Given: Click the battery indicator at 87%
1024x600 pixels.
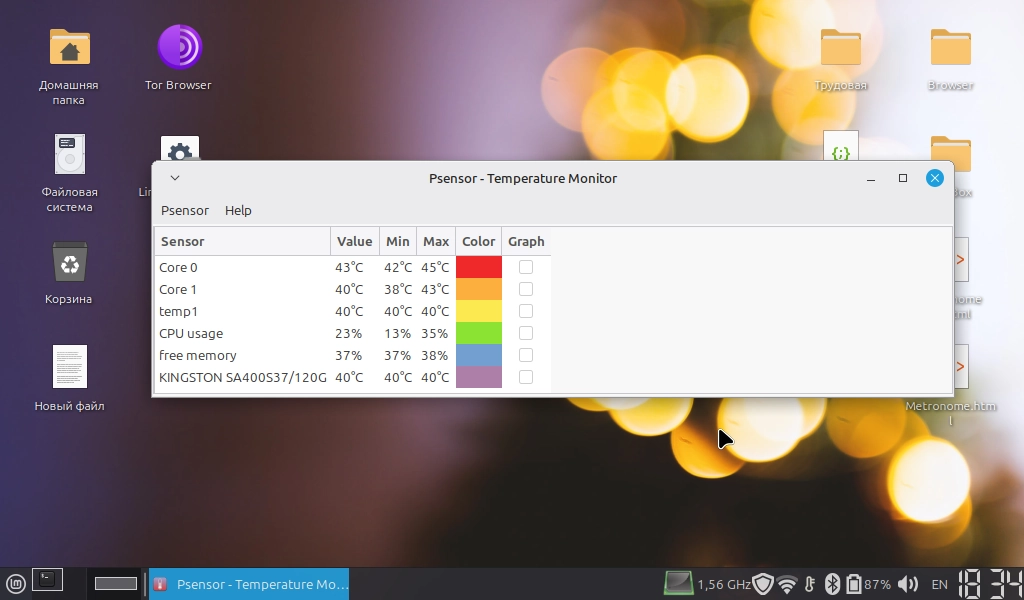Looking at the screenshot, I should (868, 584).
